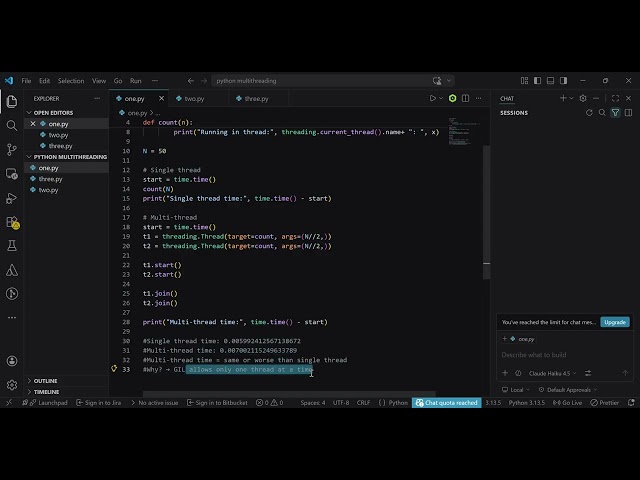This screenshot has width=640, height=480.
Task: Click the lightbulb code action on line 33
Action: 114,369
